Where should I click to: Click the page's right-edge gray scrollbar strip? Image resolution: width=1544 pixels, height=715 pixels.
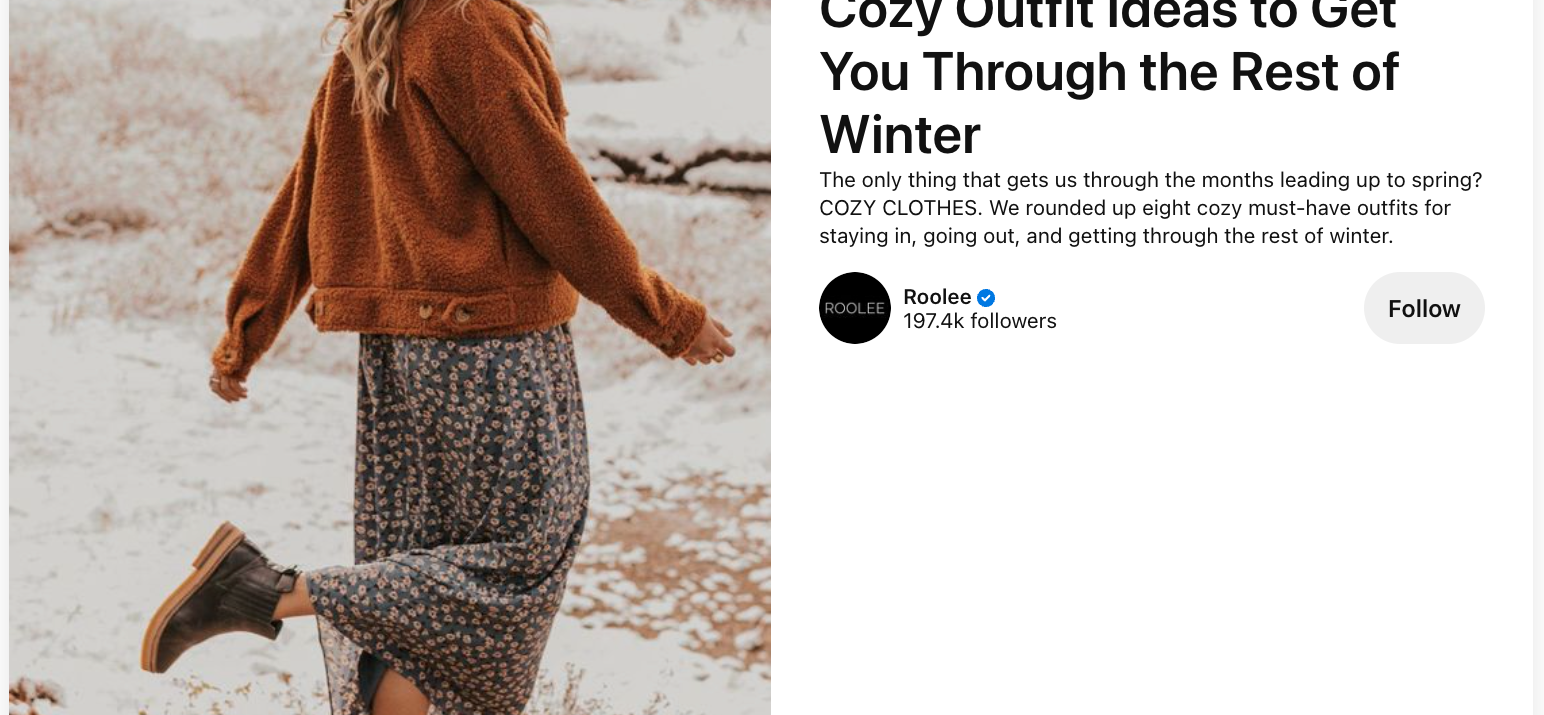[x=1538, y=357]
